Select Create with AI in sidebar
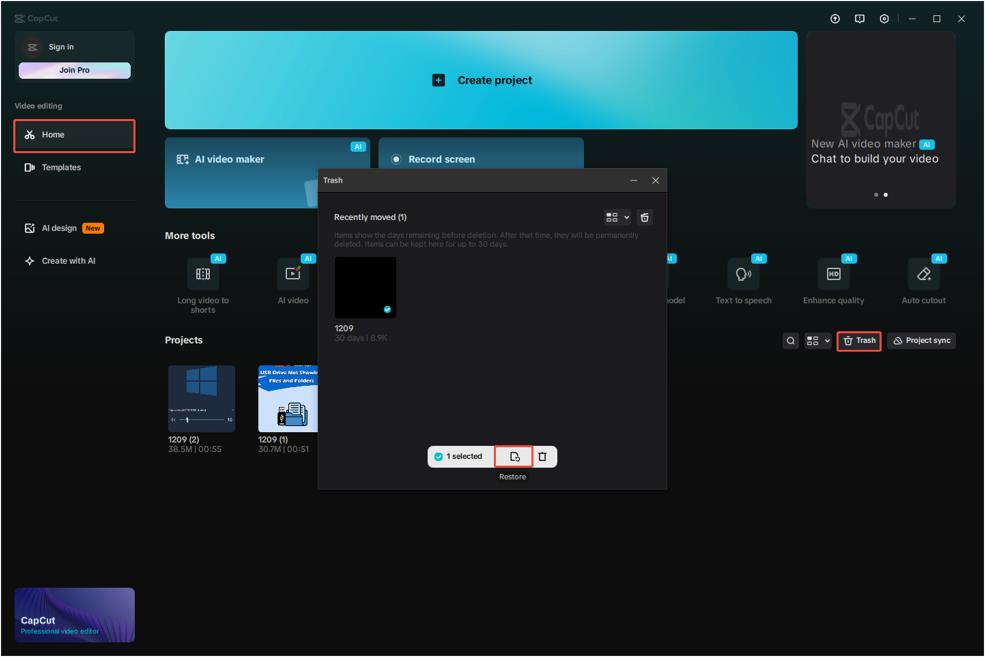This screenshot has width=985, height=657. coord(74,261)
